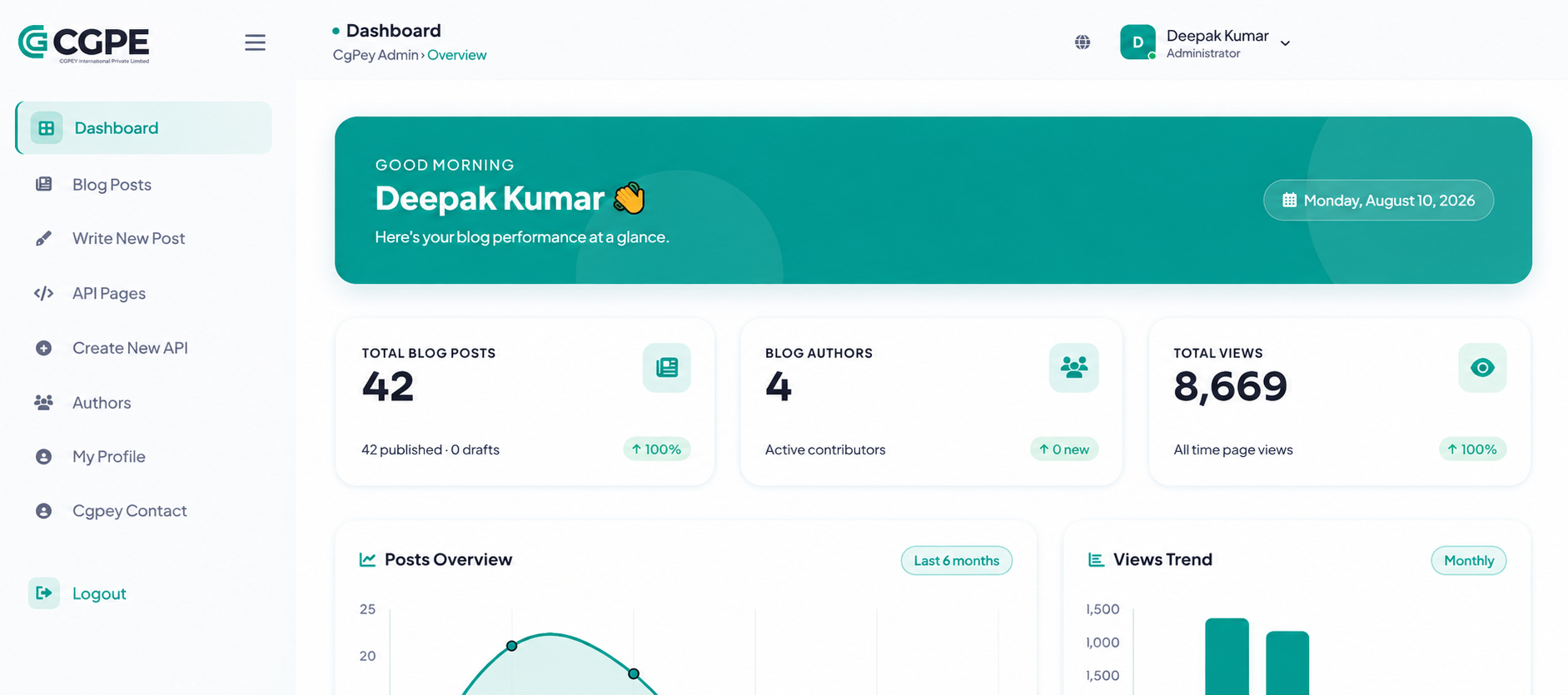
Task: Click the API Pages code icon
Action: click(44, 293)
